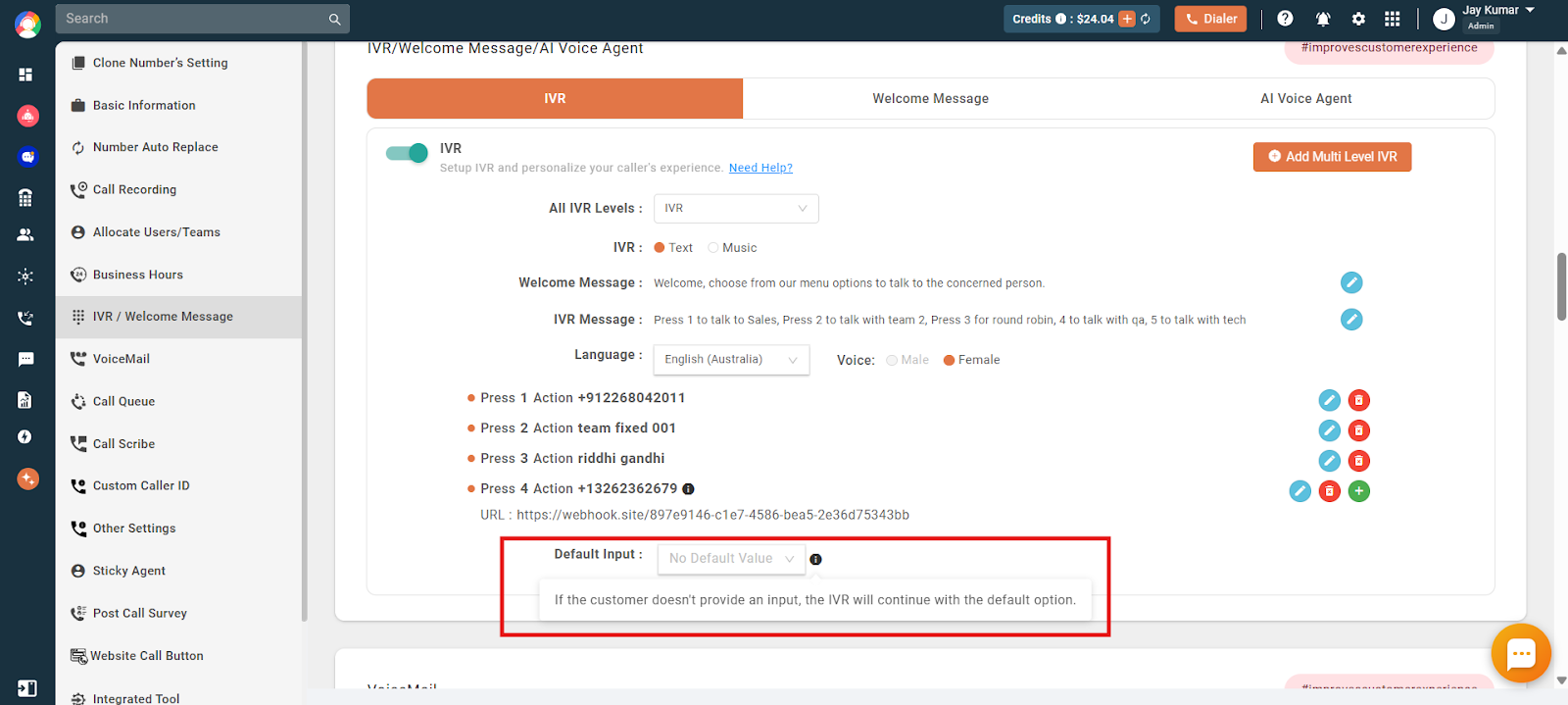1568x705 pixels.
Task: Open the Dialer button
Action: 1210,19
